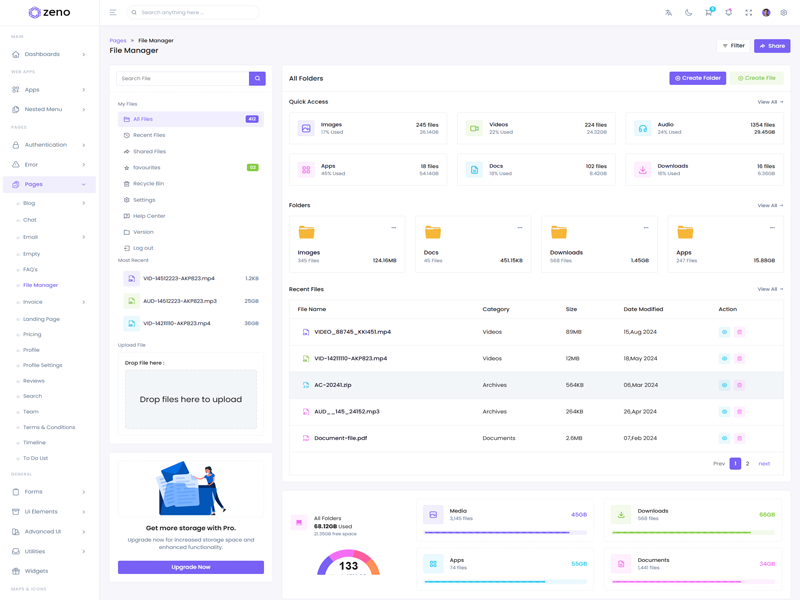This screenshot has width=800, height=600.
Task: Toggle dark mode with the moon icon
Action: [x=688, y=13]
